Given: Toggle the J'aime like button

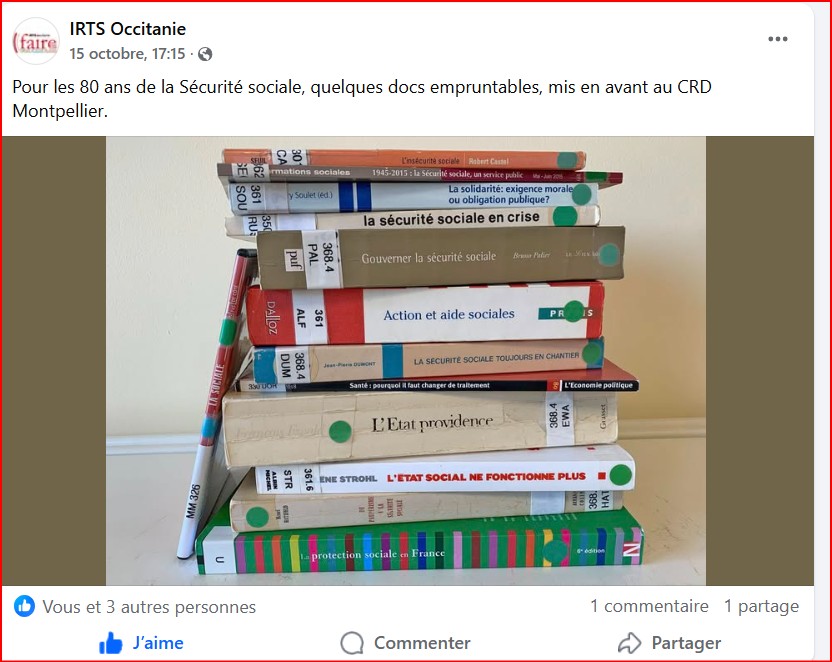Looking at the screenshot, I should [141, 643].
